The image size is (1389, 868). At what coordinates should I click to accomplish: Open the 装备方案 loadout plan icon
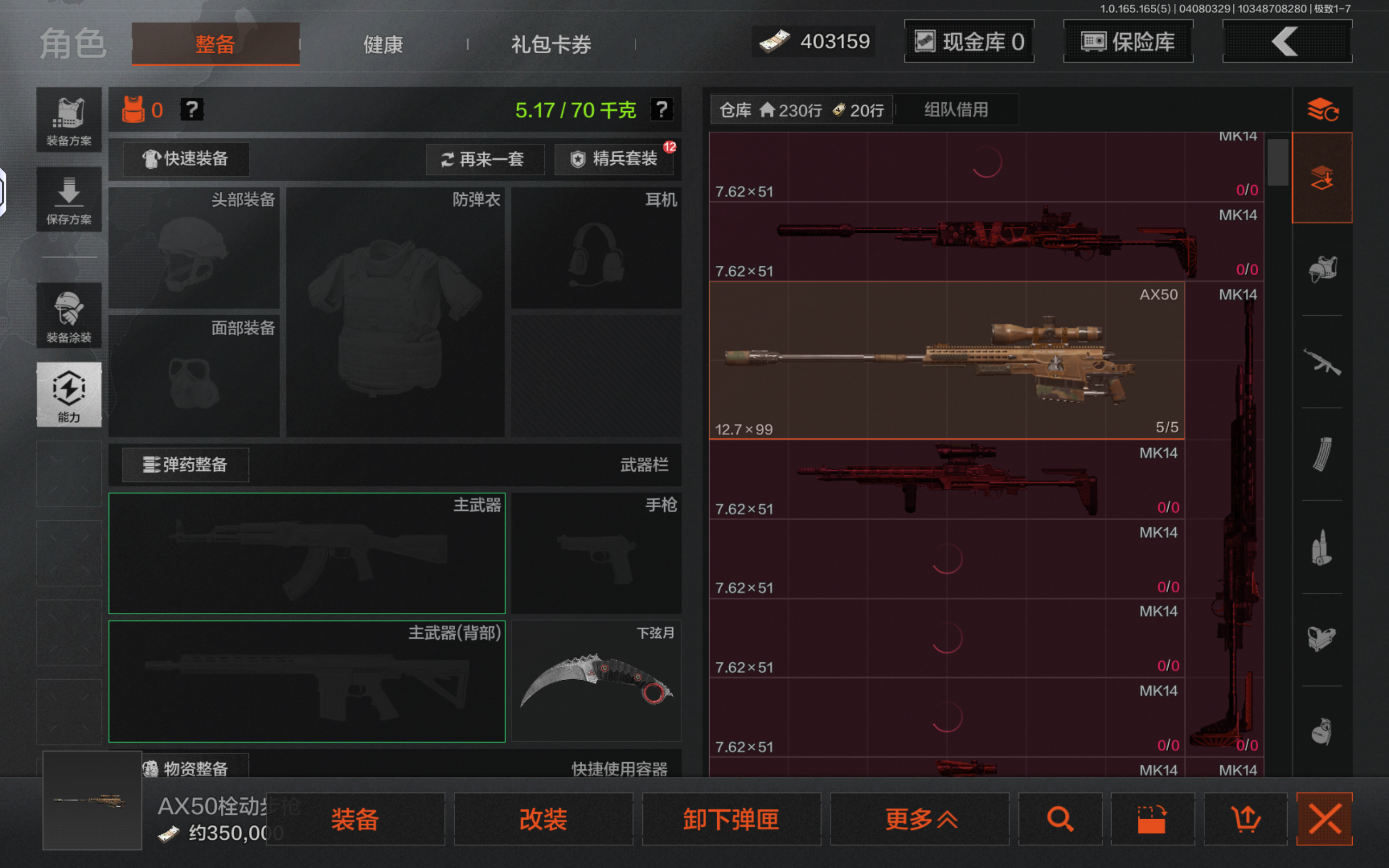(x=69, y=120)
